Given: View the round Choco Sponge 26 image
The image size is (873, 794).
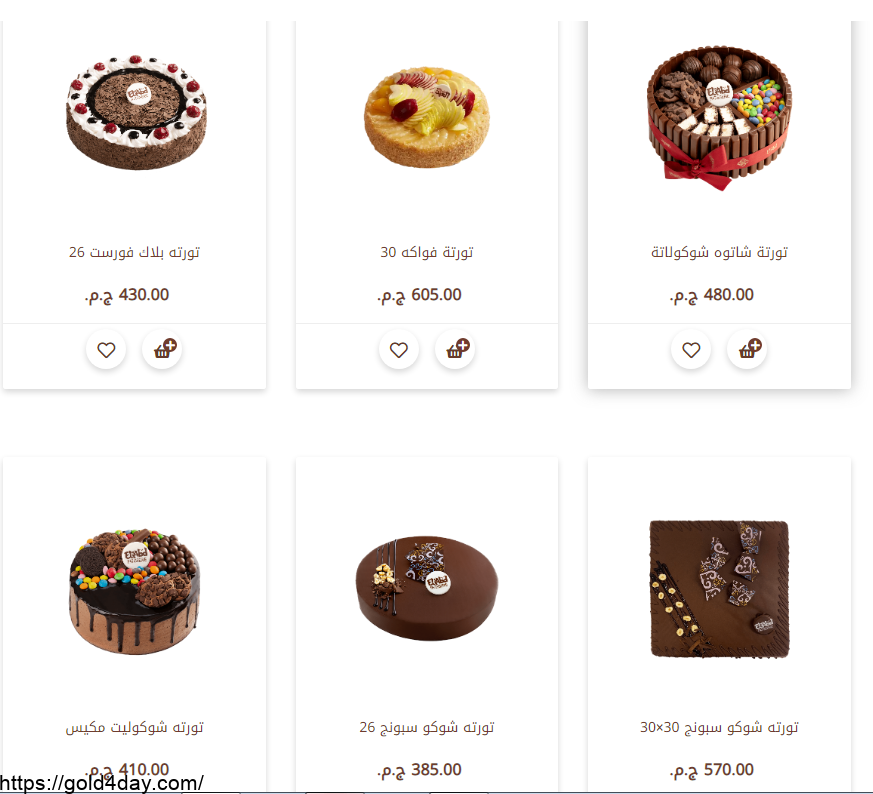Looking at the screenshot, I should pos(426,589).
